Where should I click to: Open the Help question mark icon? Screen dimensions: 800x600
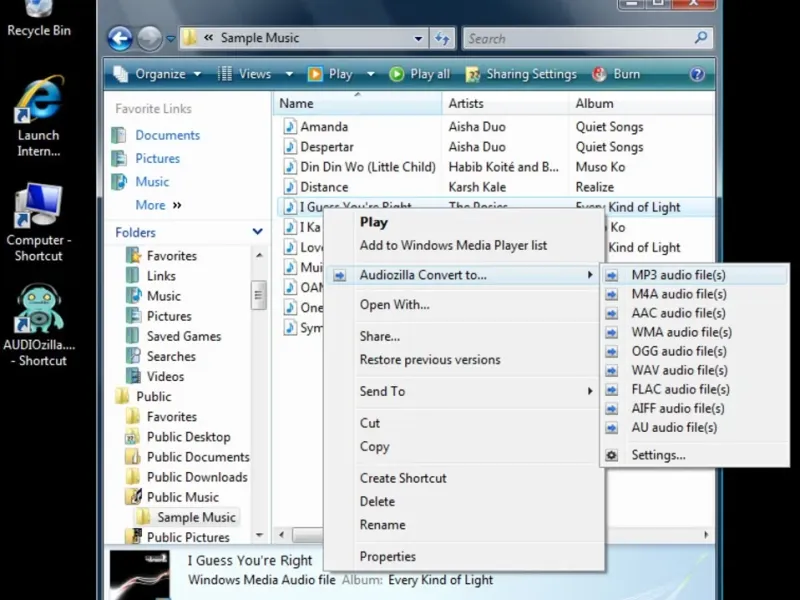[x=697, y=74]
